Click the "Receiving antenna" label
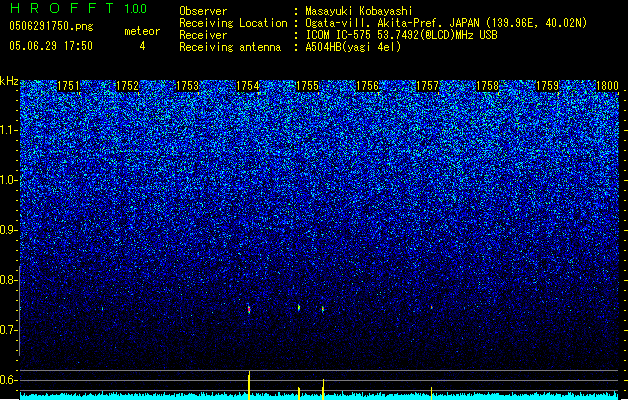This screenshot has height=400, width=629. [x=230, y=47]
